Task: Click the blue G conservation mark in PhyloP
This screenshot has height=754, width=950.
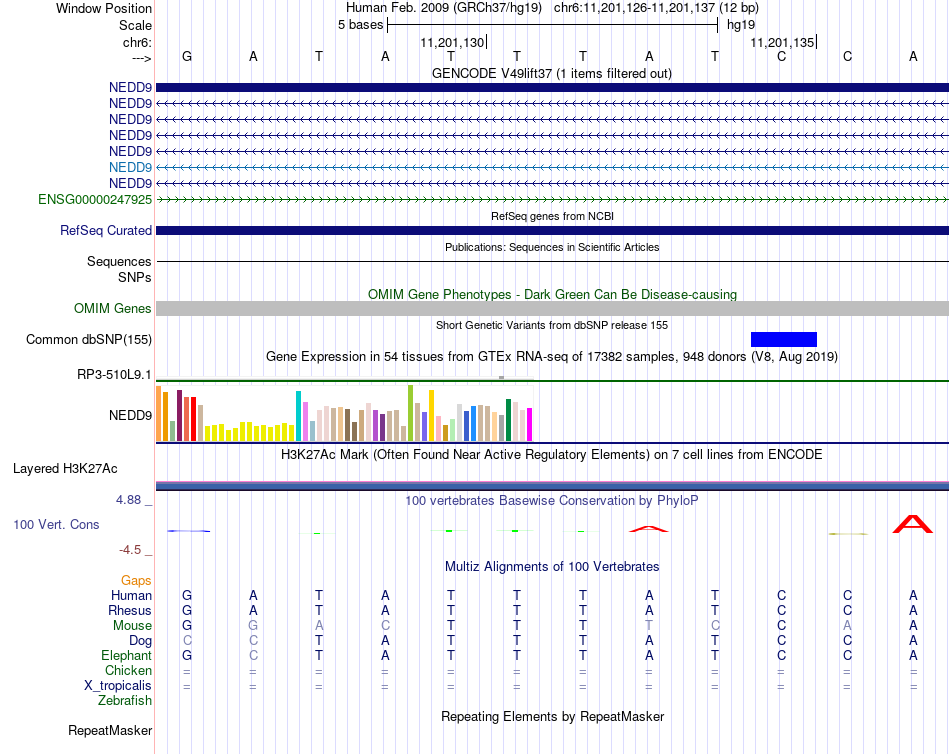Action: (188, 531)
